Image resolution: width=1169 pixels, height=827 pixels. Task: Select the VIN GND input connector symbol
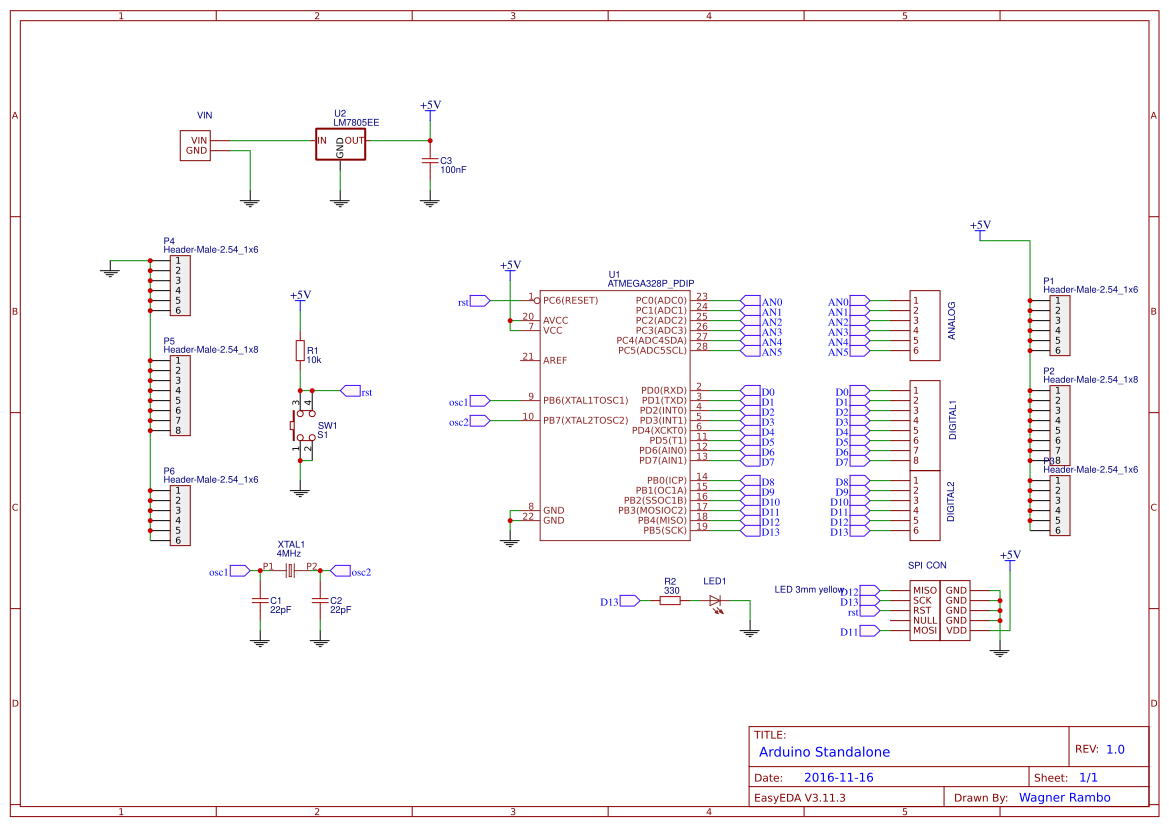click(196, 147)
